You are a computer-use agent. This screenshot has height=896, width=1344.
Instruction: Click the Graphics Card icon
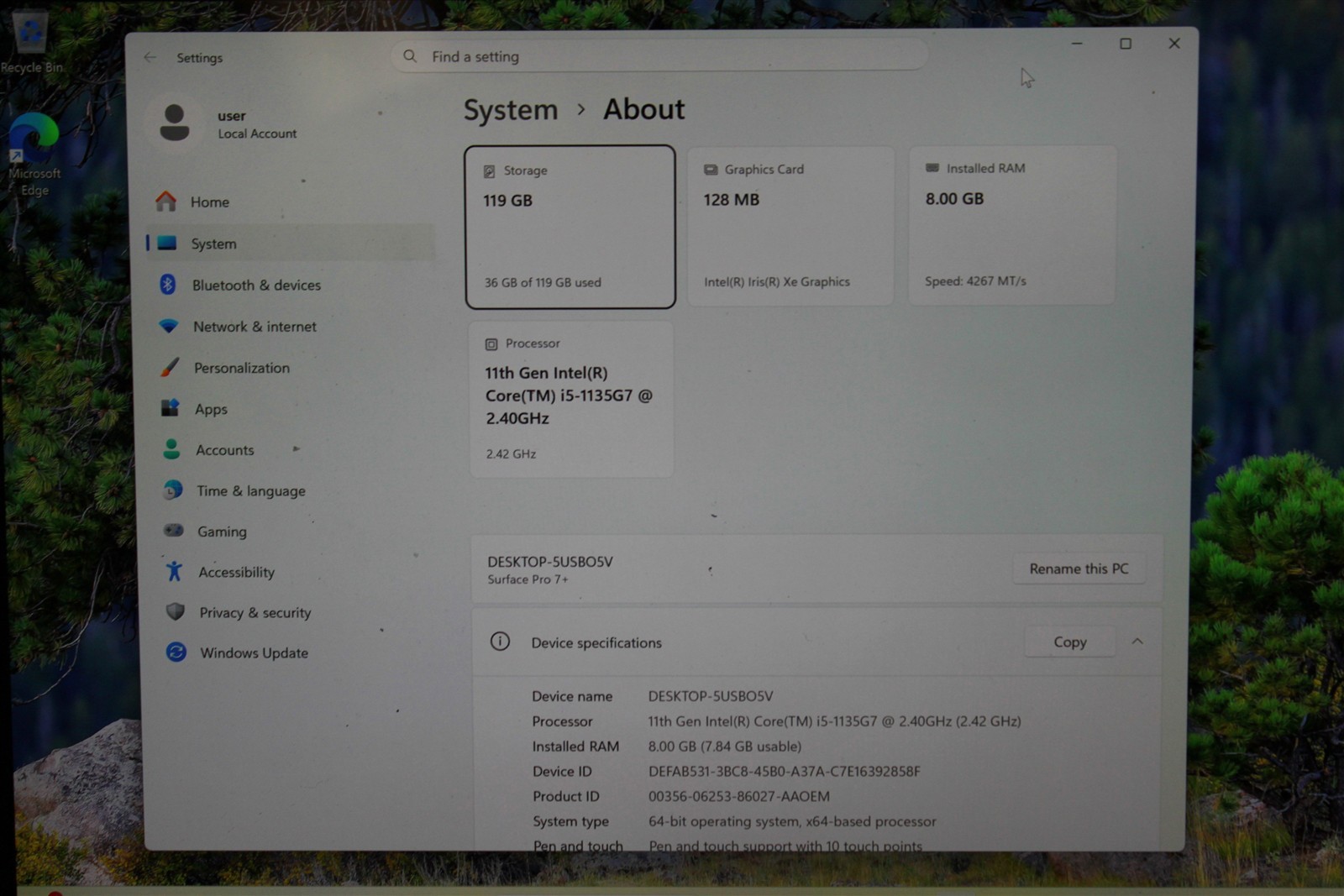coord(711,170)
